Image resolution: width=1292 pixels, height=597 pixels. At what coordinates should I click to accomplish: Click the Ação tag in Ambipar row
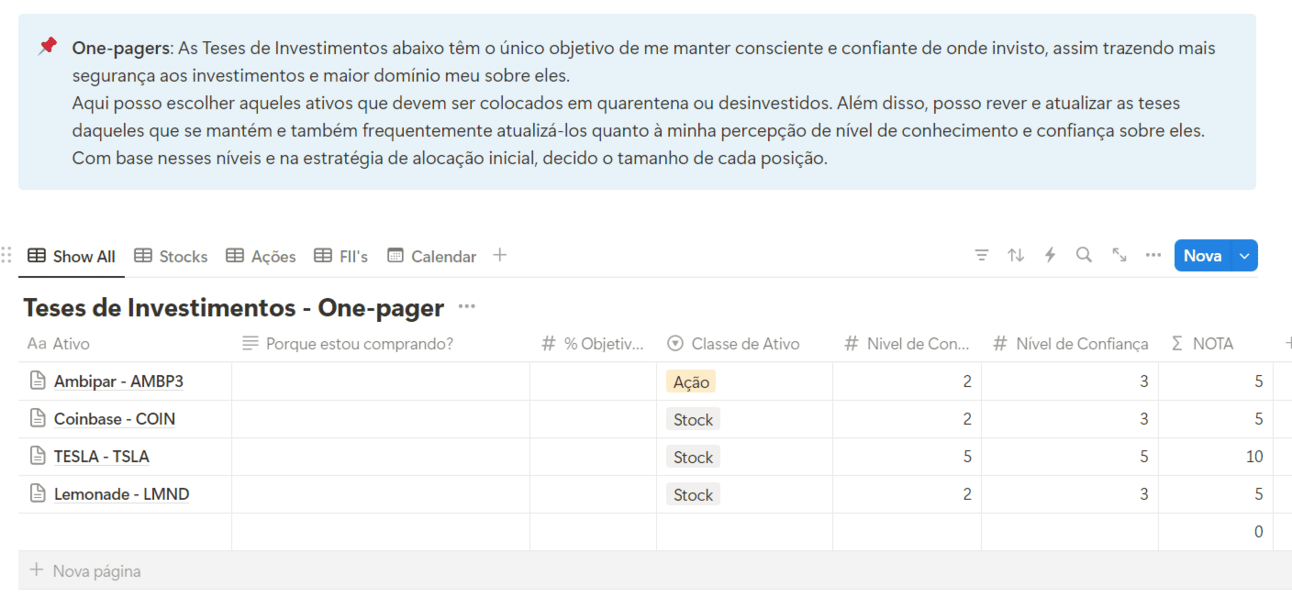pos(691,382)
